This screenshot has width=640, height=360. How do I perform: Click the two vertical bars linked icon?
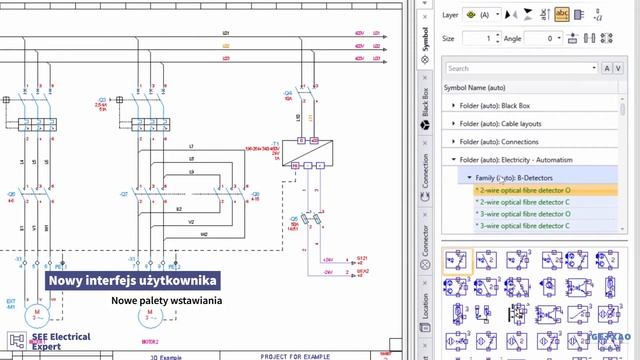[589, 38]
